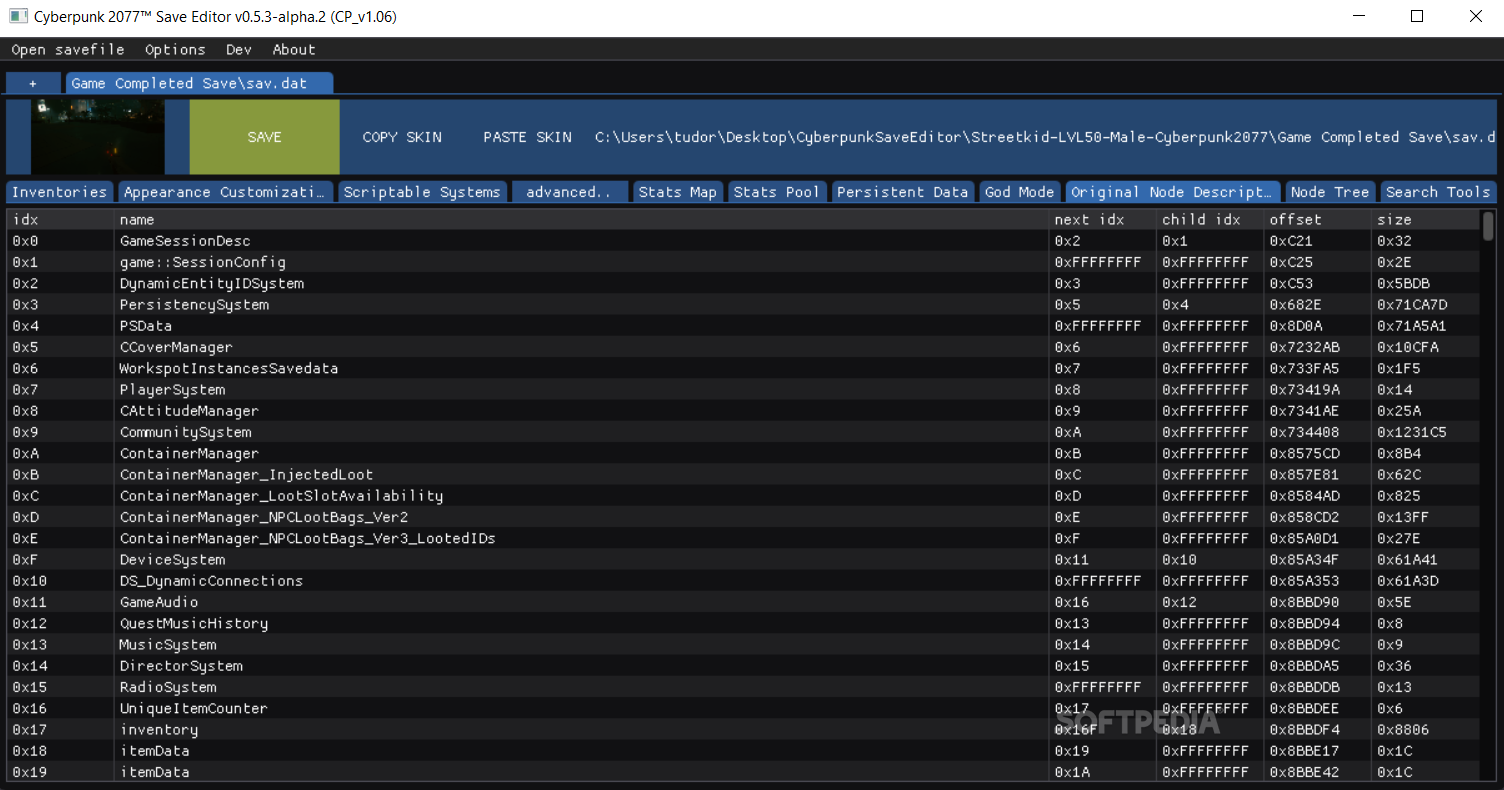Select the CAttitudeManager row name

189,411
